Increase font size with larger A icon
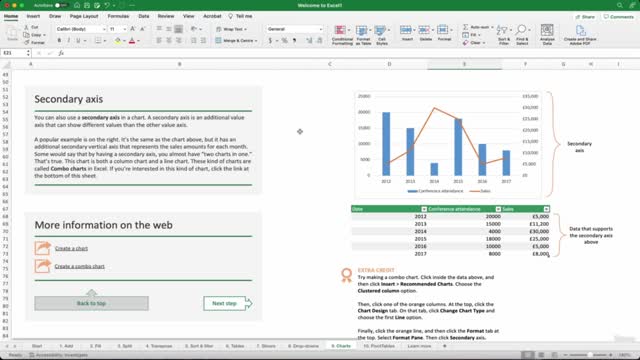This screenshot has width=640, height=360. [x=133, y=29]
